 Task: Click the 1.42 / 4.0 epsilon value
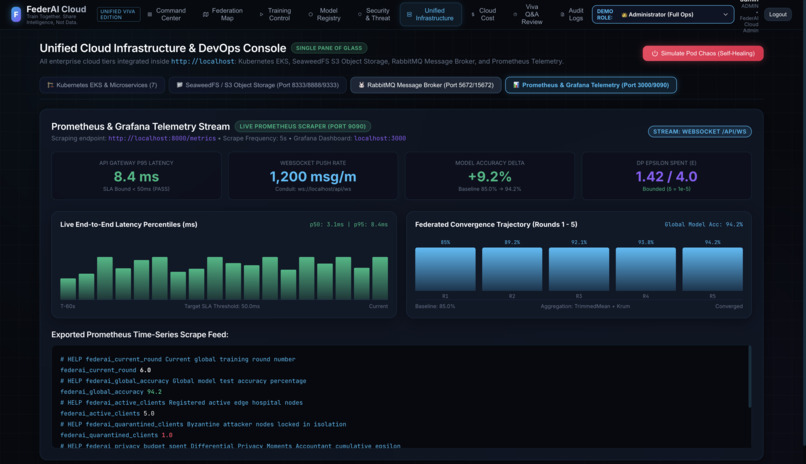pos(666,177)
